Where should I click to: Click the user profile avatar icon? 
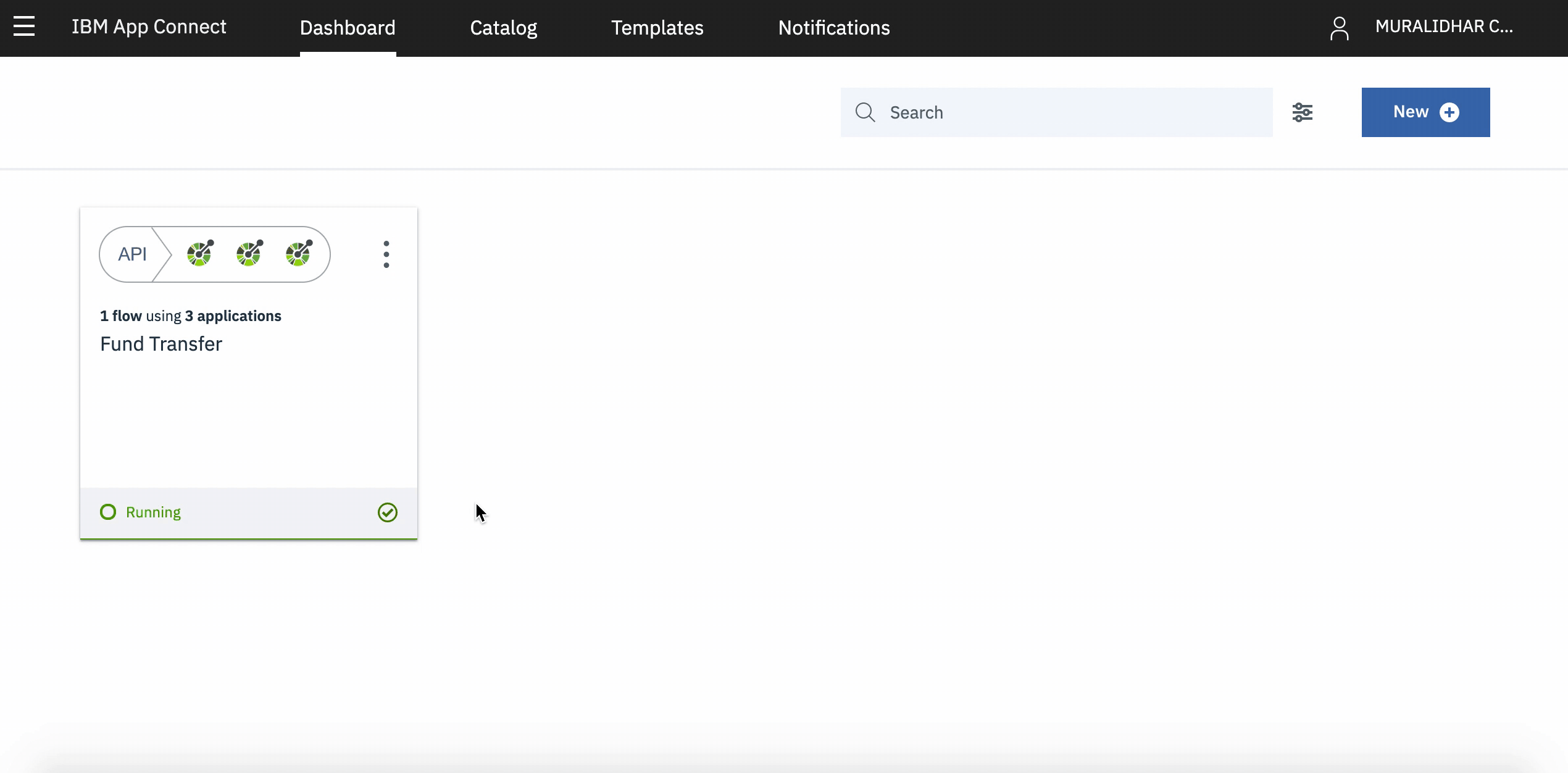pos(1339,28)
